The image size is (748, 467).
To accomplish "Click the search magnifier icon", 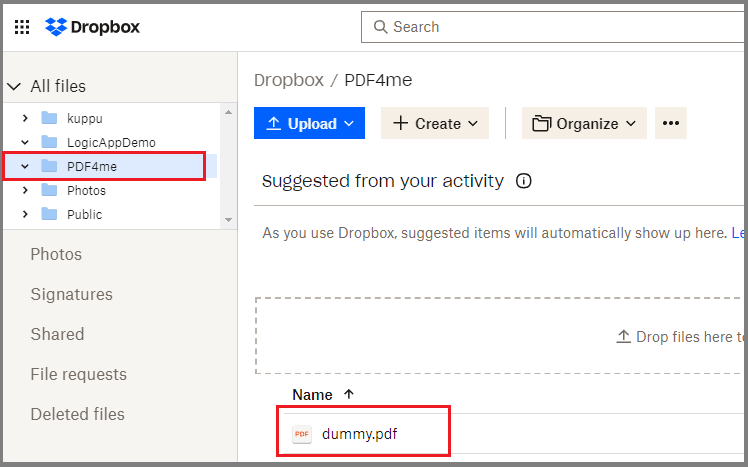I will pyautogui.click(x=380, y=27).
